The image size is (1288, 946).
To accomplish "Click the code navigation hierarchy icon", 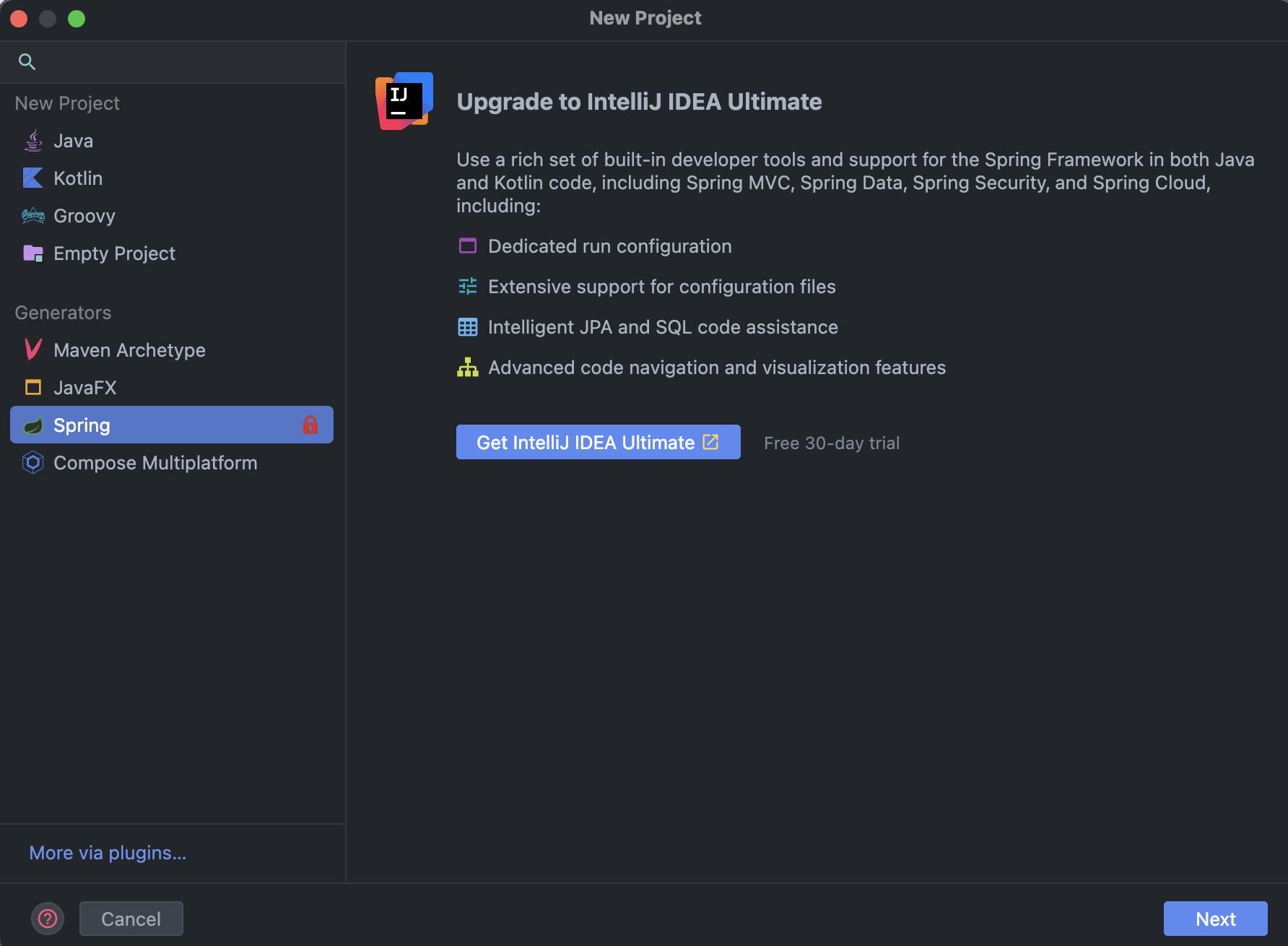I will [x=468, y=368].
